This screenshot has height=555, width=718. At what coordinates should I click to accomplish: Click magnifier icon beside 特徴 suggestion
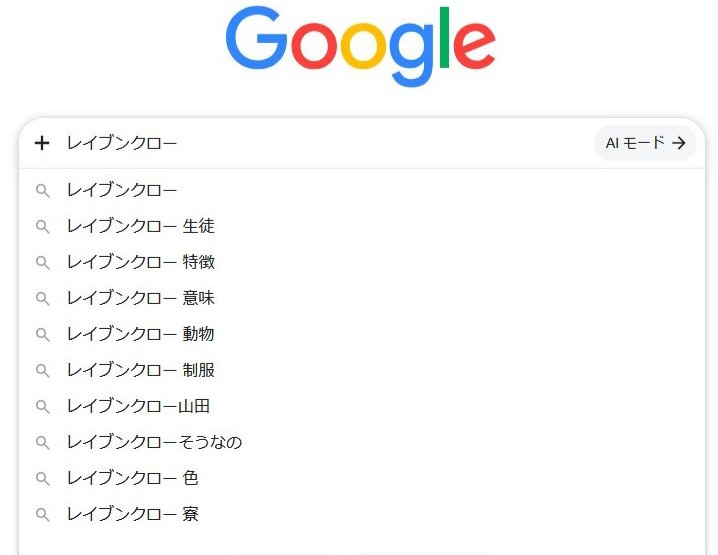43,263
